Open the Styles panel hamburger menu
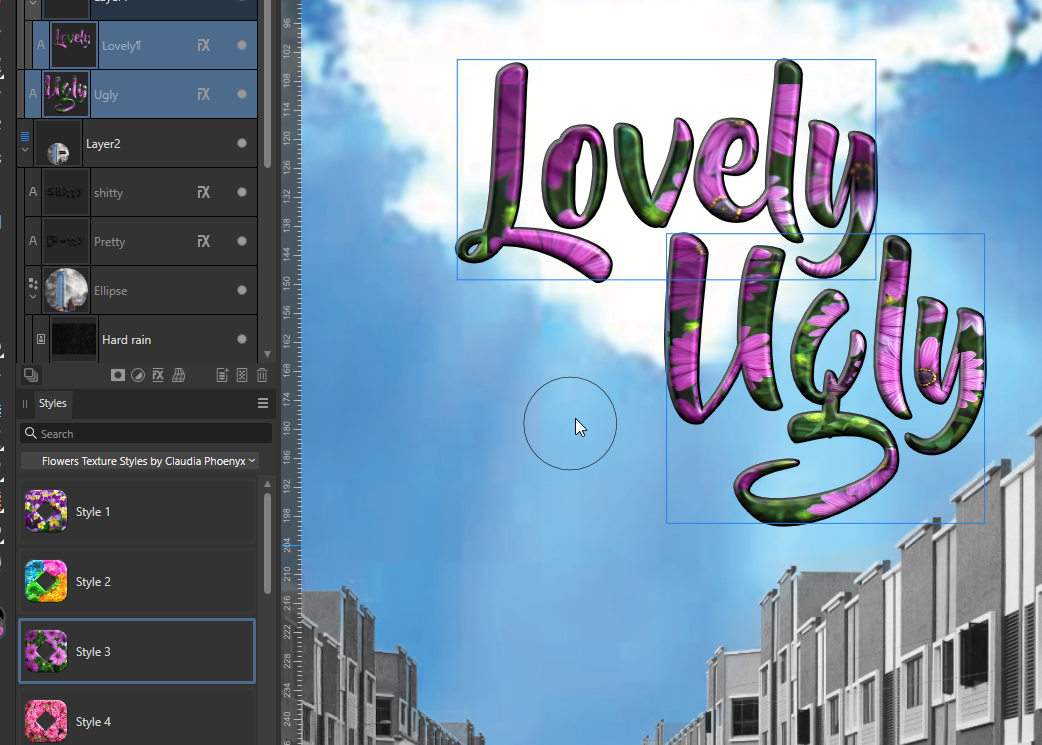Screen dimensions: 1042x745 point(262,403)
